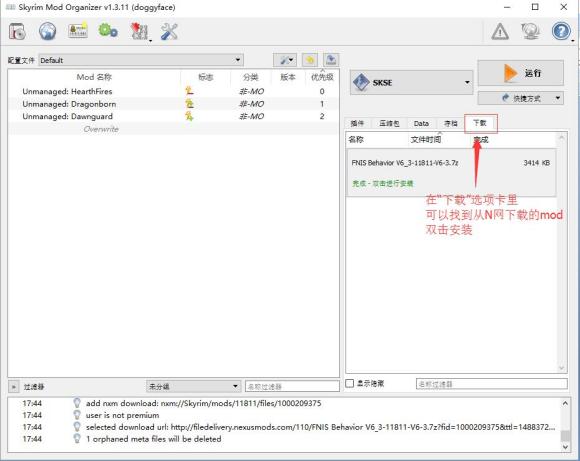Sort downloads by 文件时间 column
The width and height of the screenshot is (580, 461).
tap(439, 139)
